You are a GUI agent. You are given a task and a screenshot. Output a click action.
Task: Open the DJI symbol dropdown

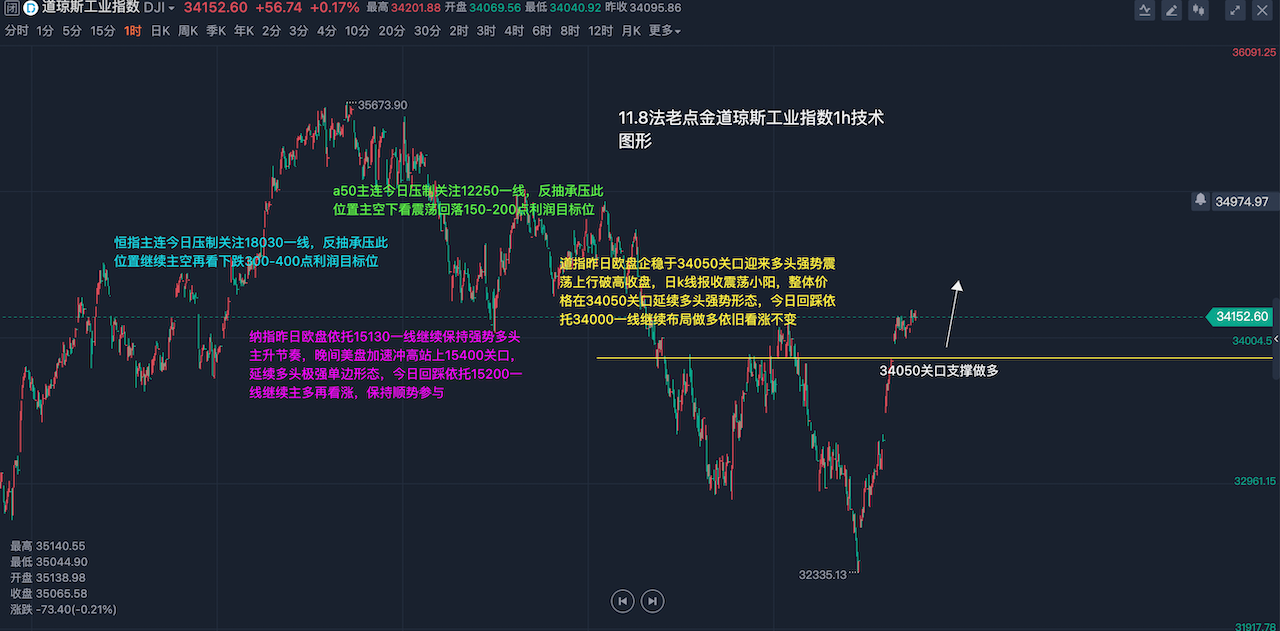coord(159,8)
